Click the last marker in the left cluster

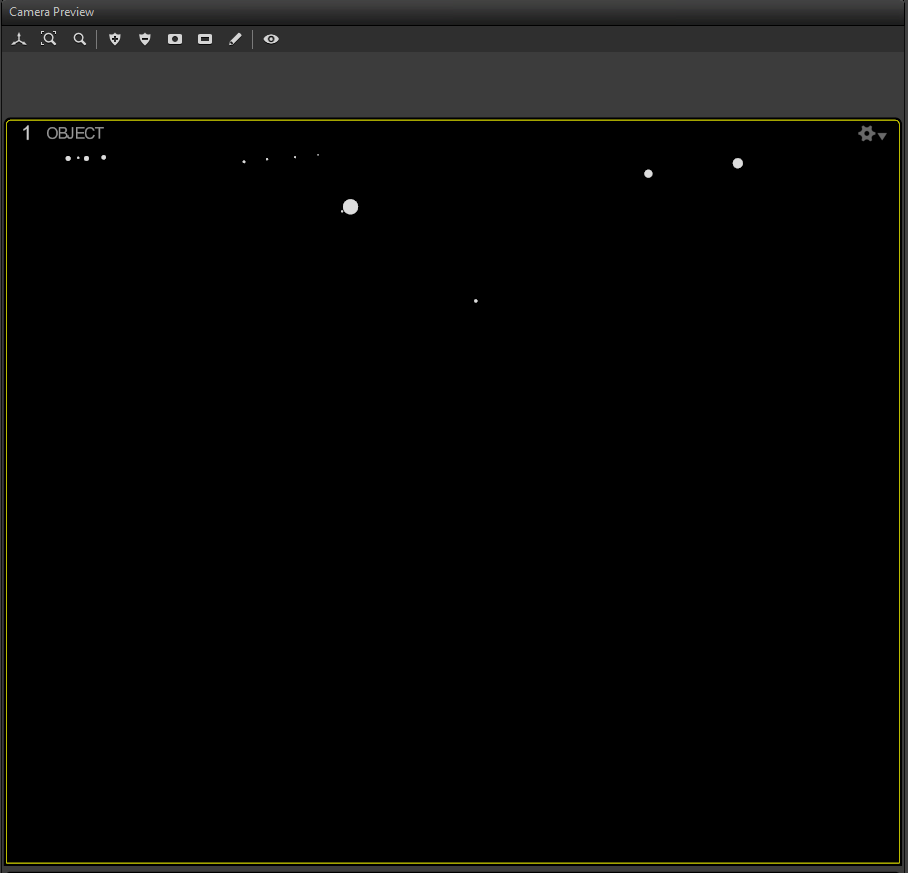pyautogui.click(x=103, y=157)
